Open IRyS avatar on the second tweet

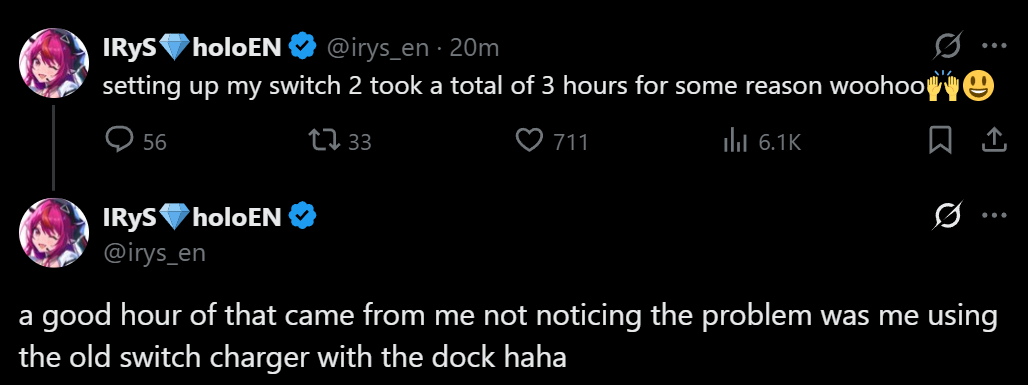[x=54, y=232]
